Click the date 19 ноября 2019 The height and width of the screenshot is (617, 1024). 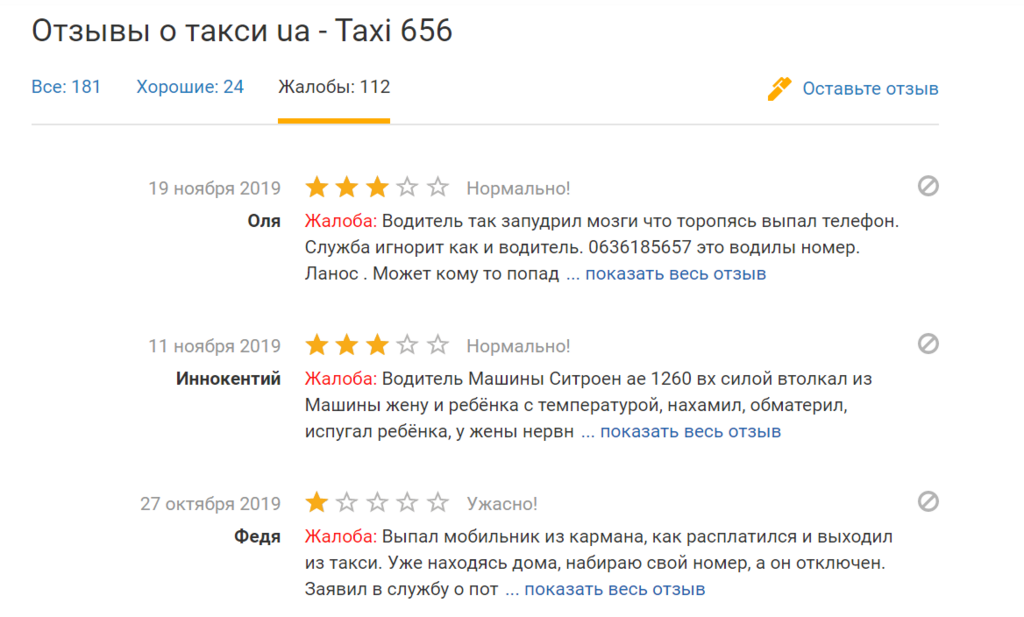pyautogui.click(x=214, y=188)
